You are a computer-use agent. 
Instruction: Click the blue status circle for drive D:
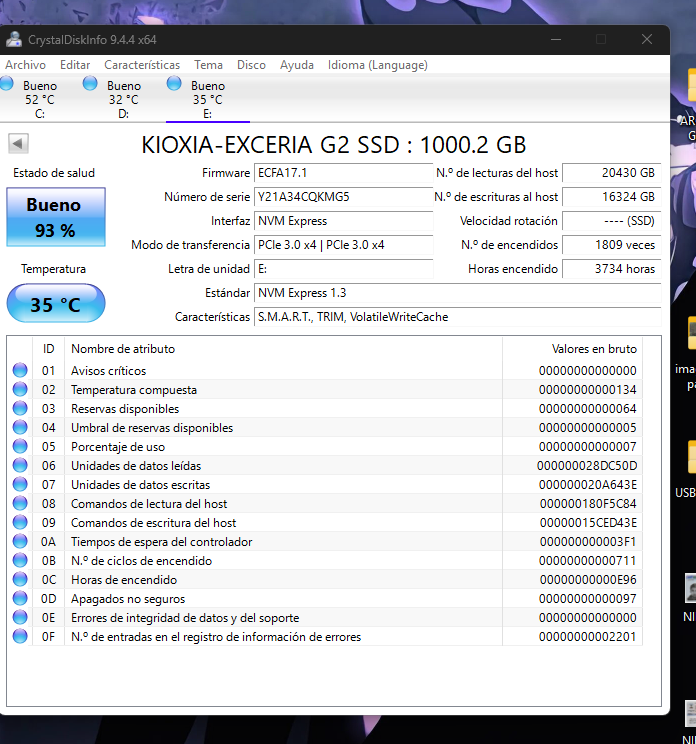[x=90, y=84]
